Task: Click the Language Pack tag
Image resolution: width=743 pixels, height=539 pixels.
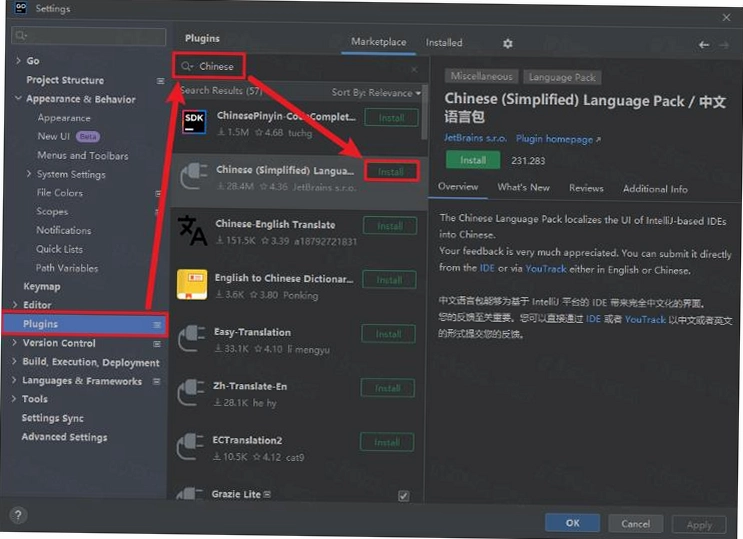Action: click(x=562, y=77)
